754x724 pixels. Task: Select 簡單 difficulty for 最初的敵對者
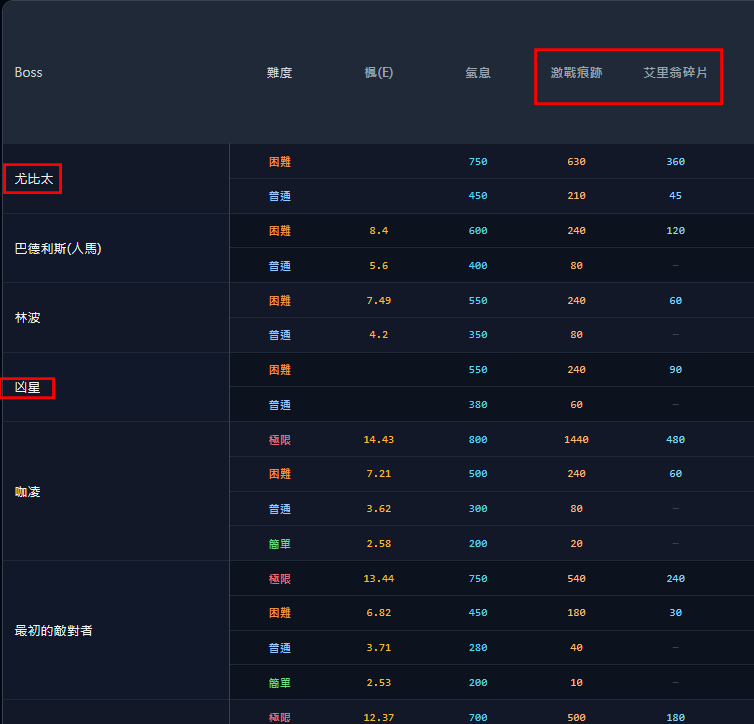(279, 683)
